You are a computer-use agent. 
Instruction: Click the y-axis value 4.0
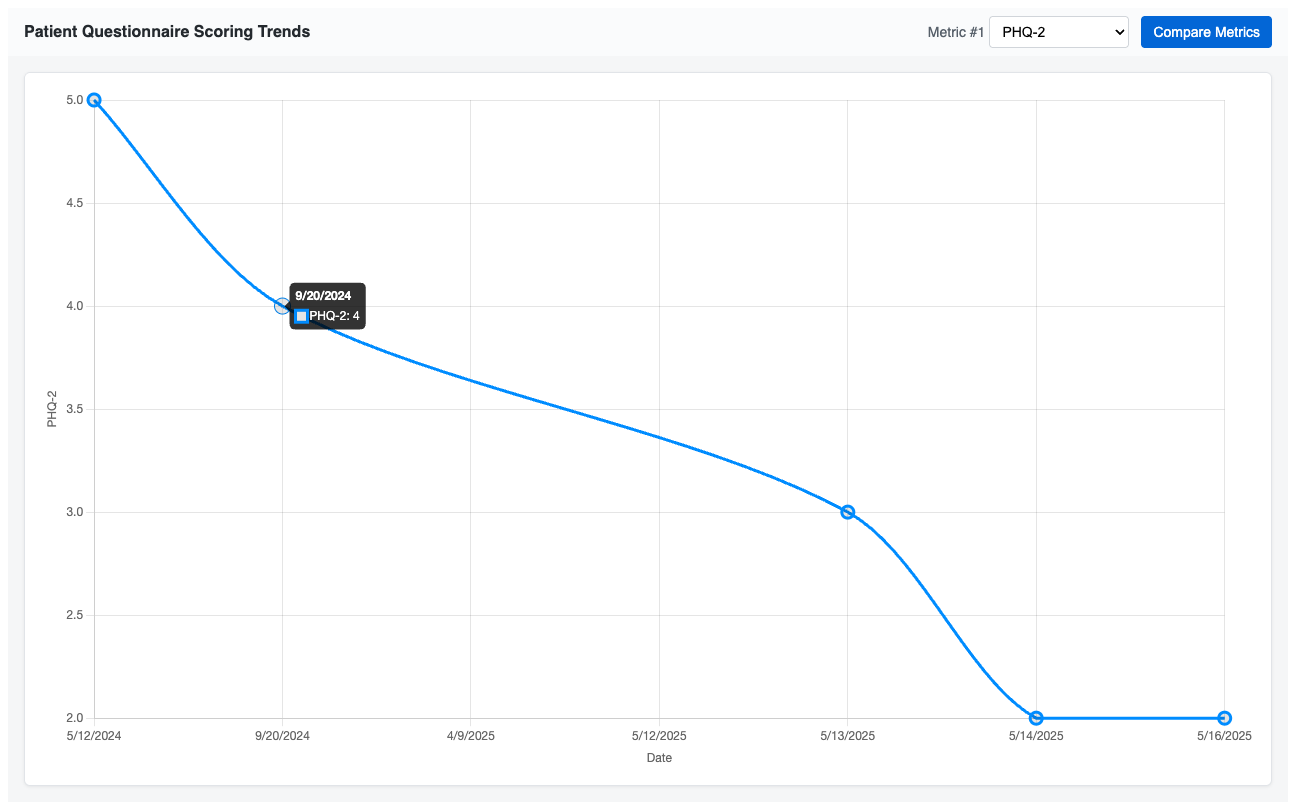[x=75, y=306]
